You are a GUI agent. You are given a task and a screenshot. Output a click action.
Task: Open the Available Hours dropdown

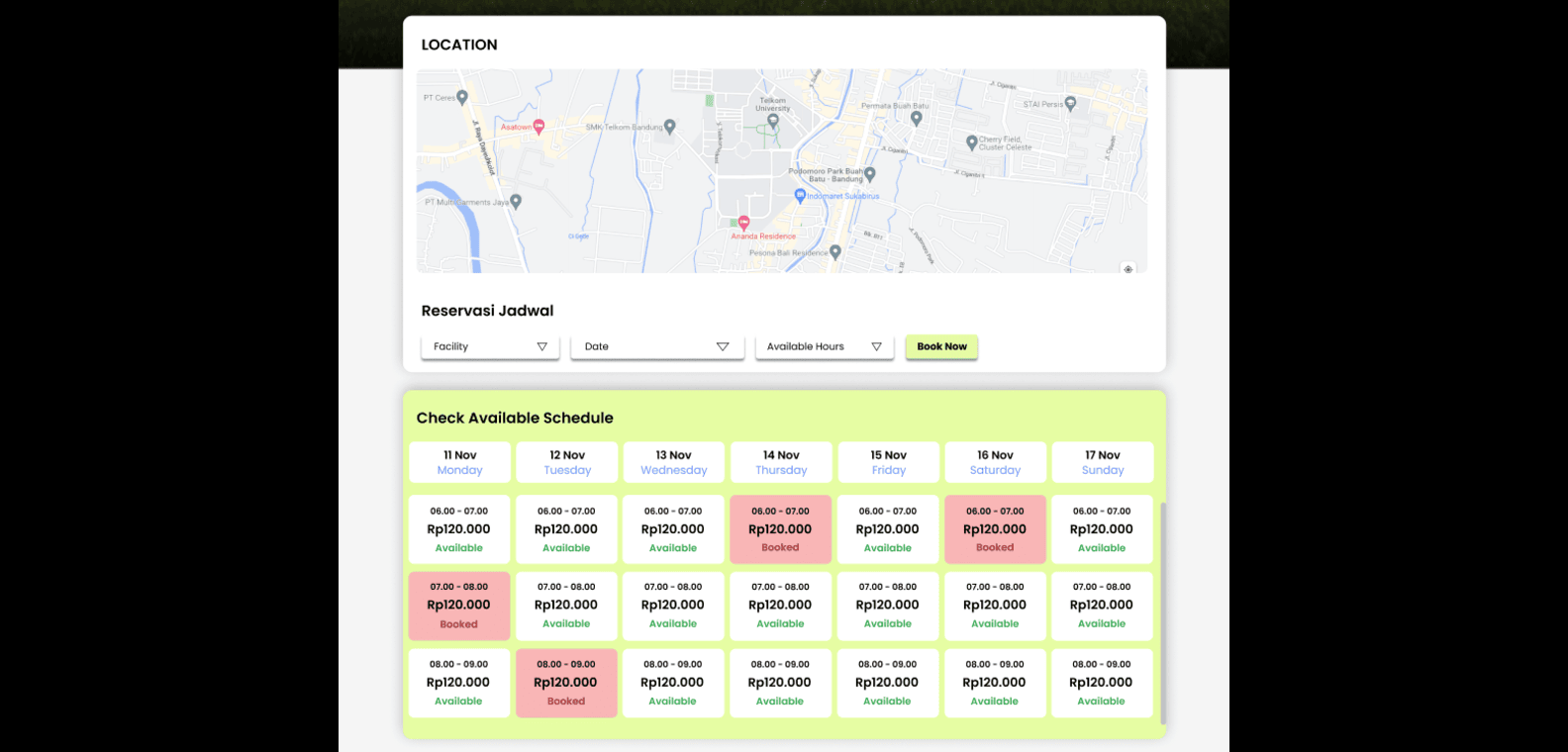[824, 347]
